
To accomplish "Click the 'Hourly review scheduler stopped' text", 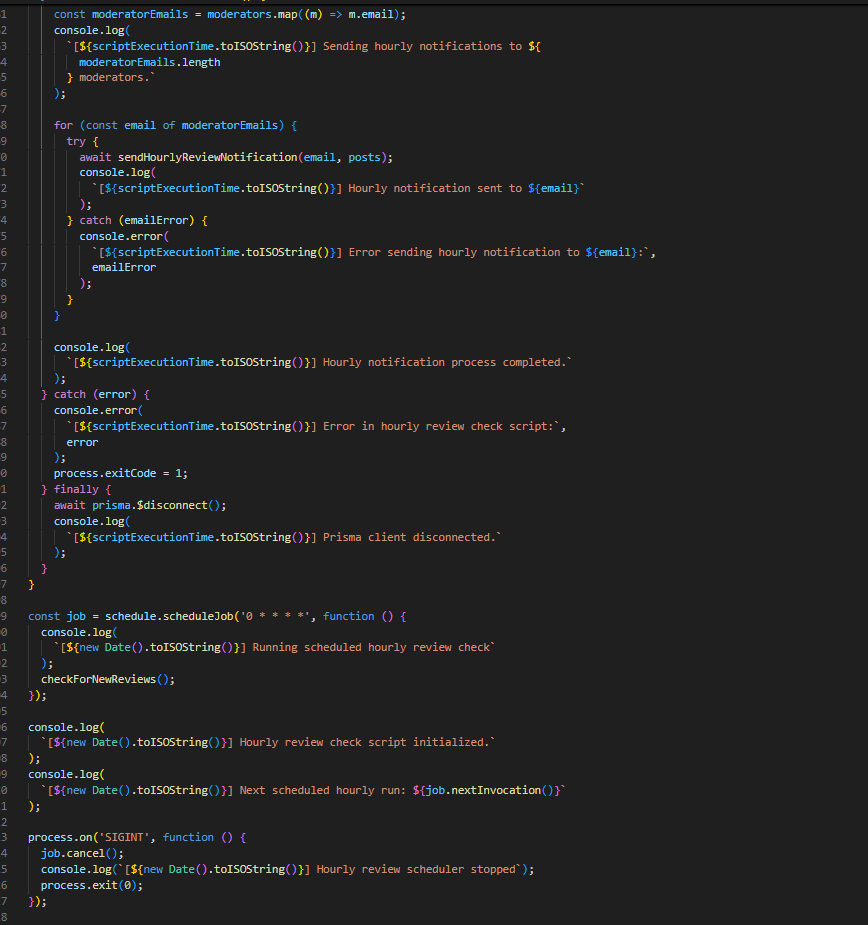I will (x=417, y=869).
